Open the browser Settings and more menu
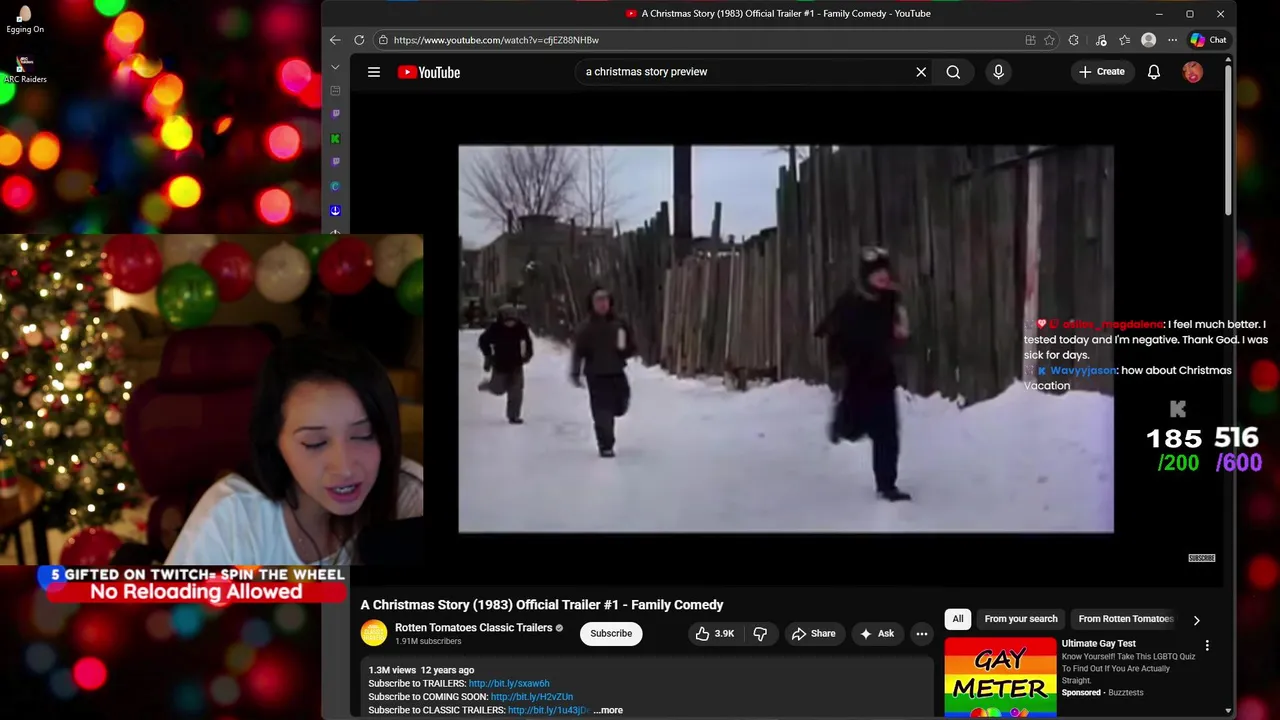Screen dimensions: 1280x720 click(x=1172, y=40)
